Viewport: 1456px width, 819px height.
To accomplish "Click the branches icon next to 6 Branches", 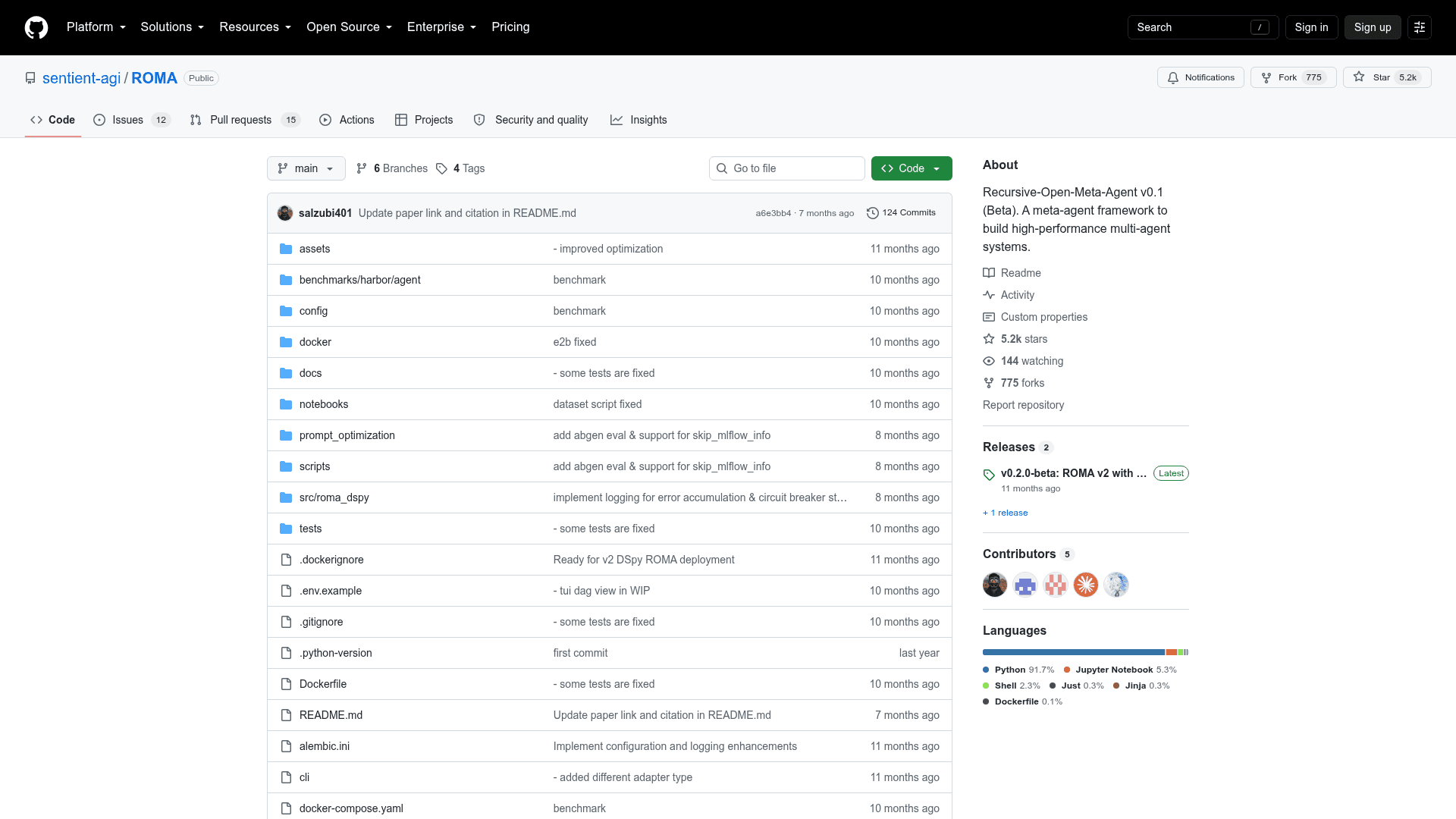I will point(362,168).
